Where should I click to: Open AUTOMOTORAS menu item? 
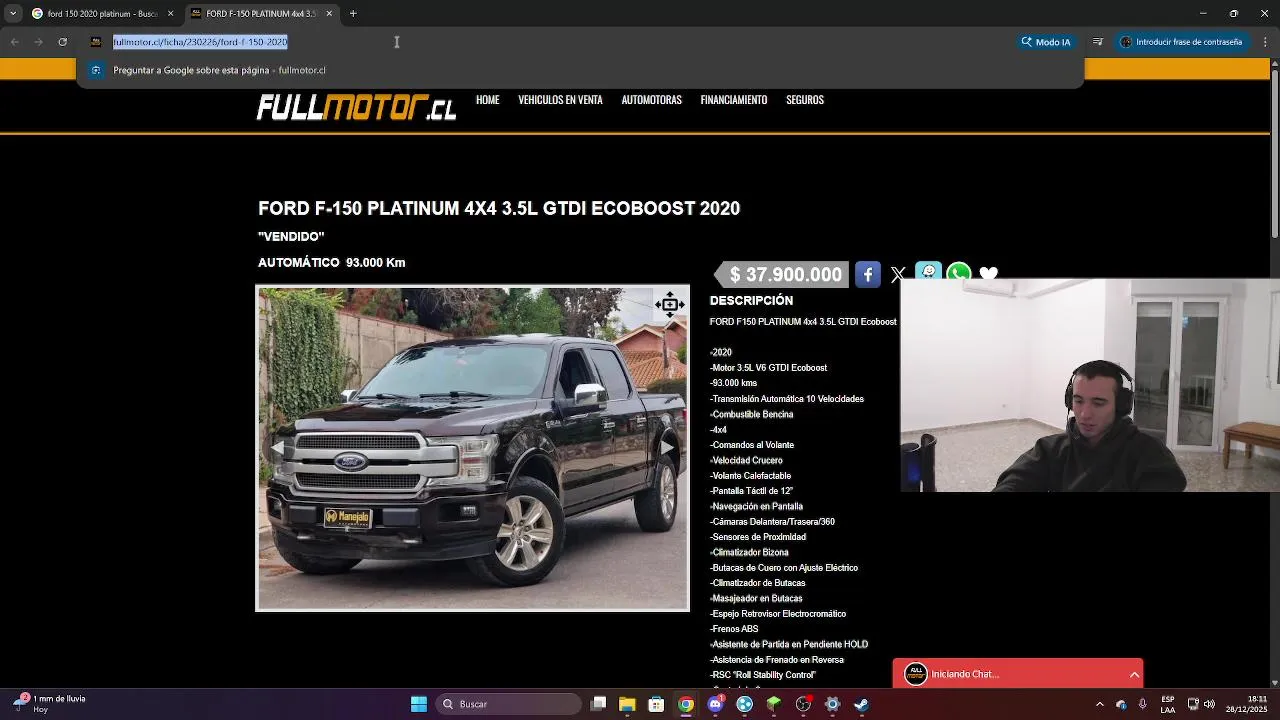point(651,100)
